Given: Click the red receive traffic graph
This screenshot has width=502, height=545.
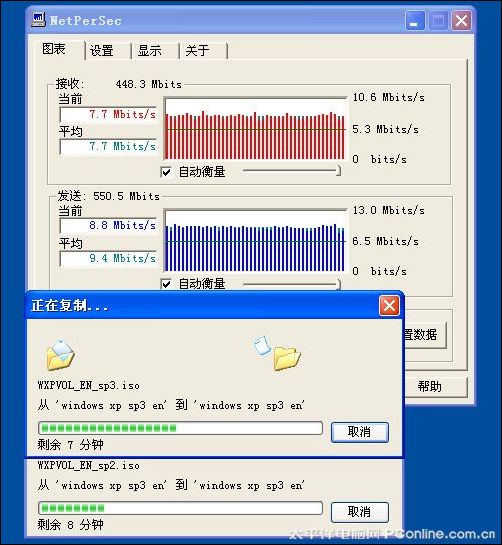Looking at the screenshot, I should point(255,129).
